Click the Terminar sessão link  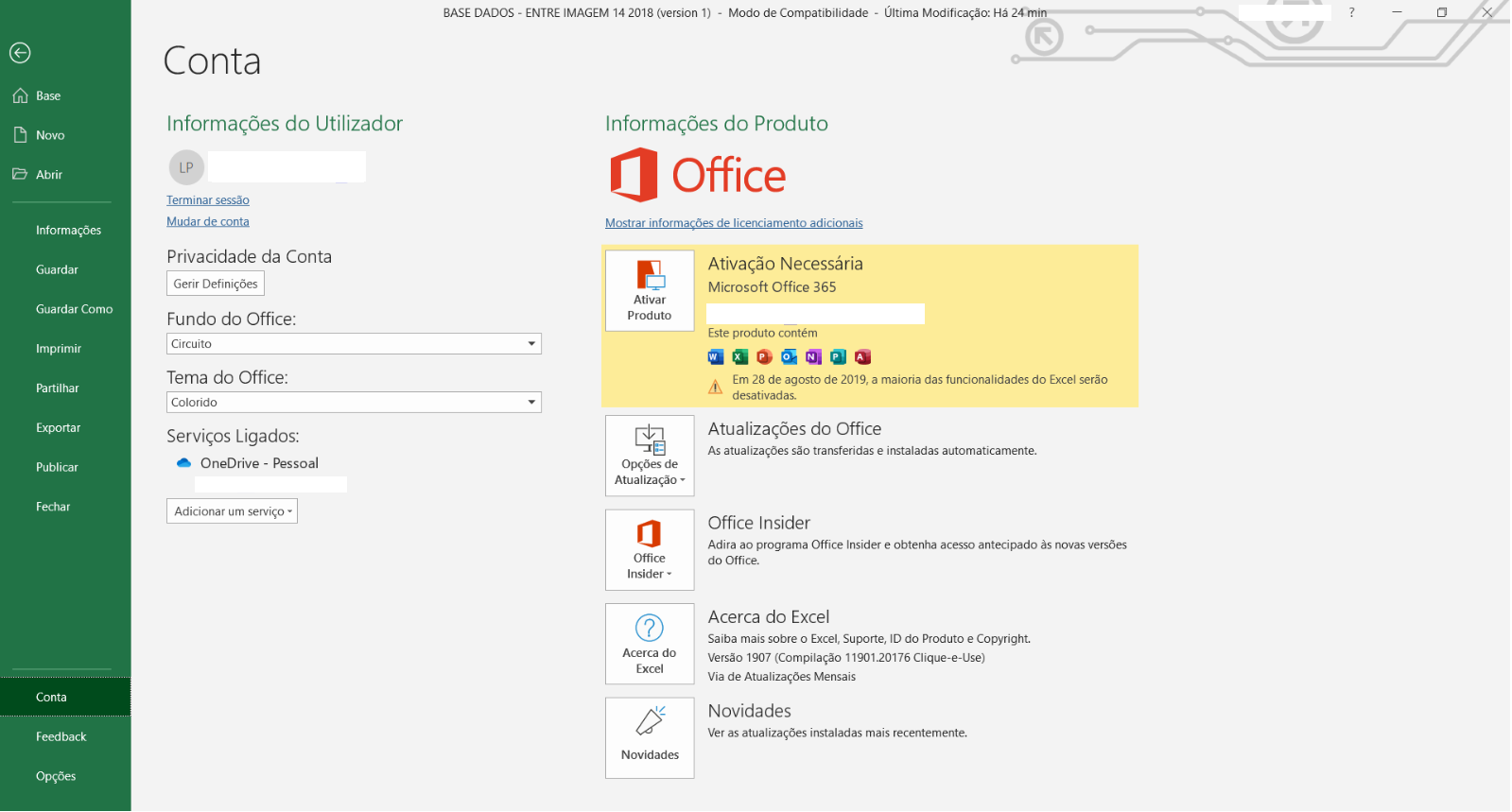pyautogui.click(x=208, y=200)
